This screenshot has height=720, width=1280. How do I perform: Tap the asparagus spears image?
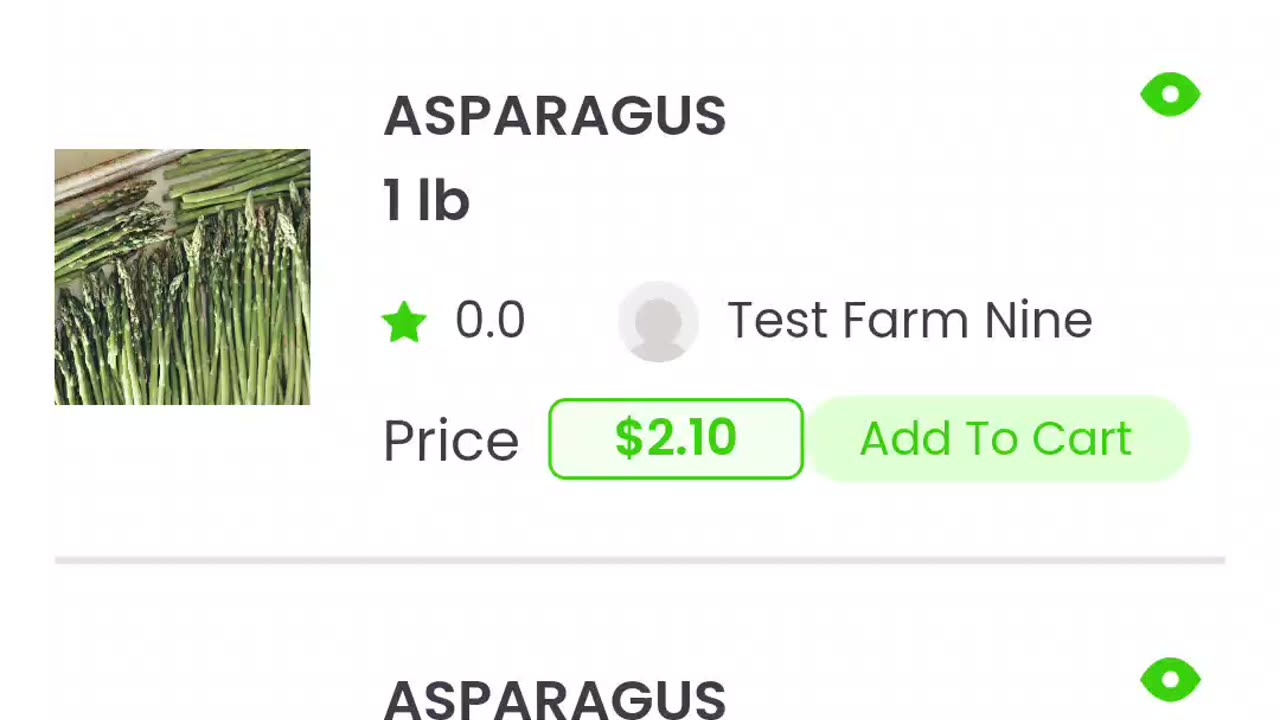[x=182, y=277]
